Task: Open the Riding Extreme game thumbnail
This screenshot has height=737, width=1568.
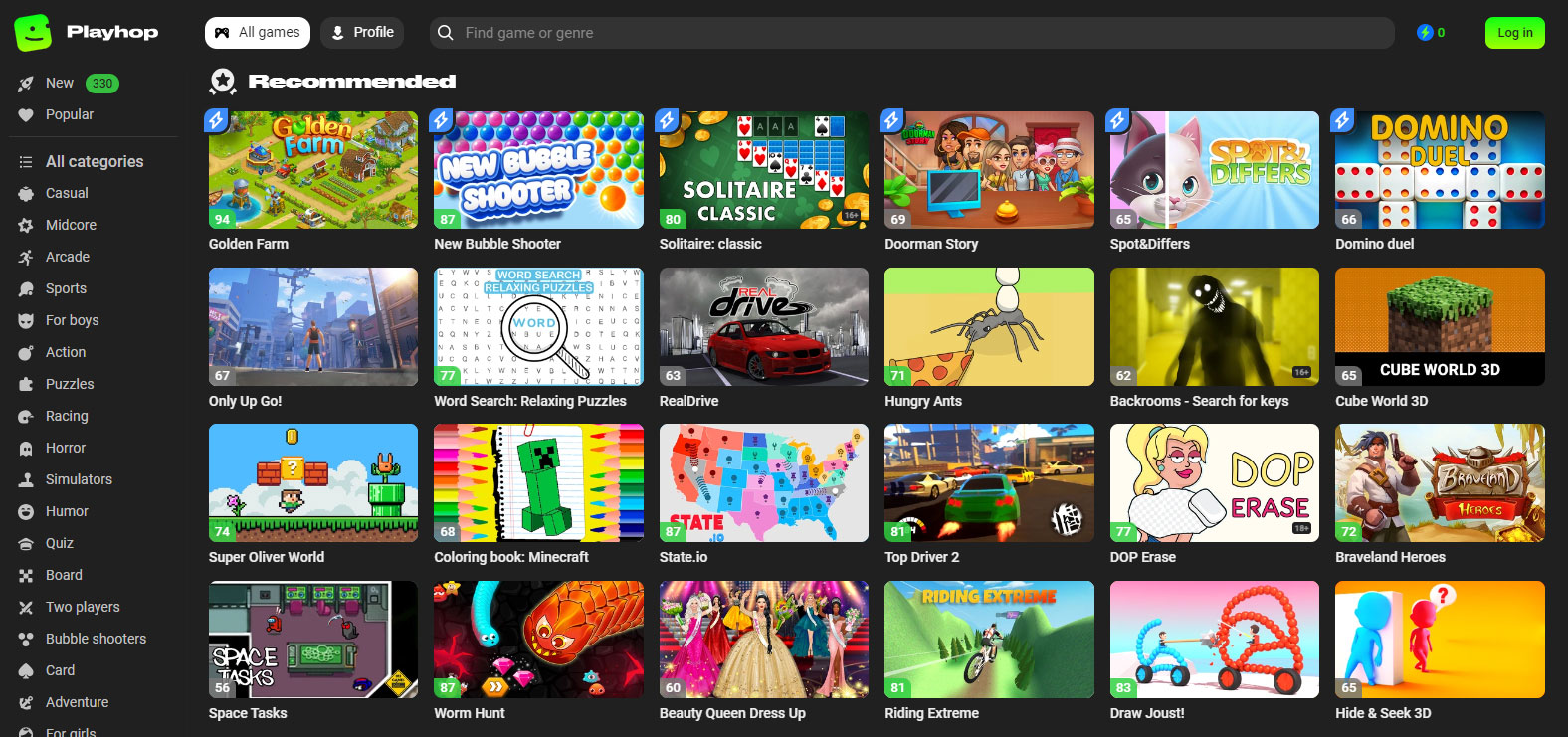Action: pyautogui.click(x=989, y=640)
